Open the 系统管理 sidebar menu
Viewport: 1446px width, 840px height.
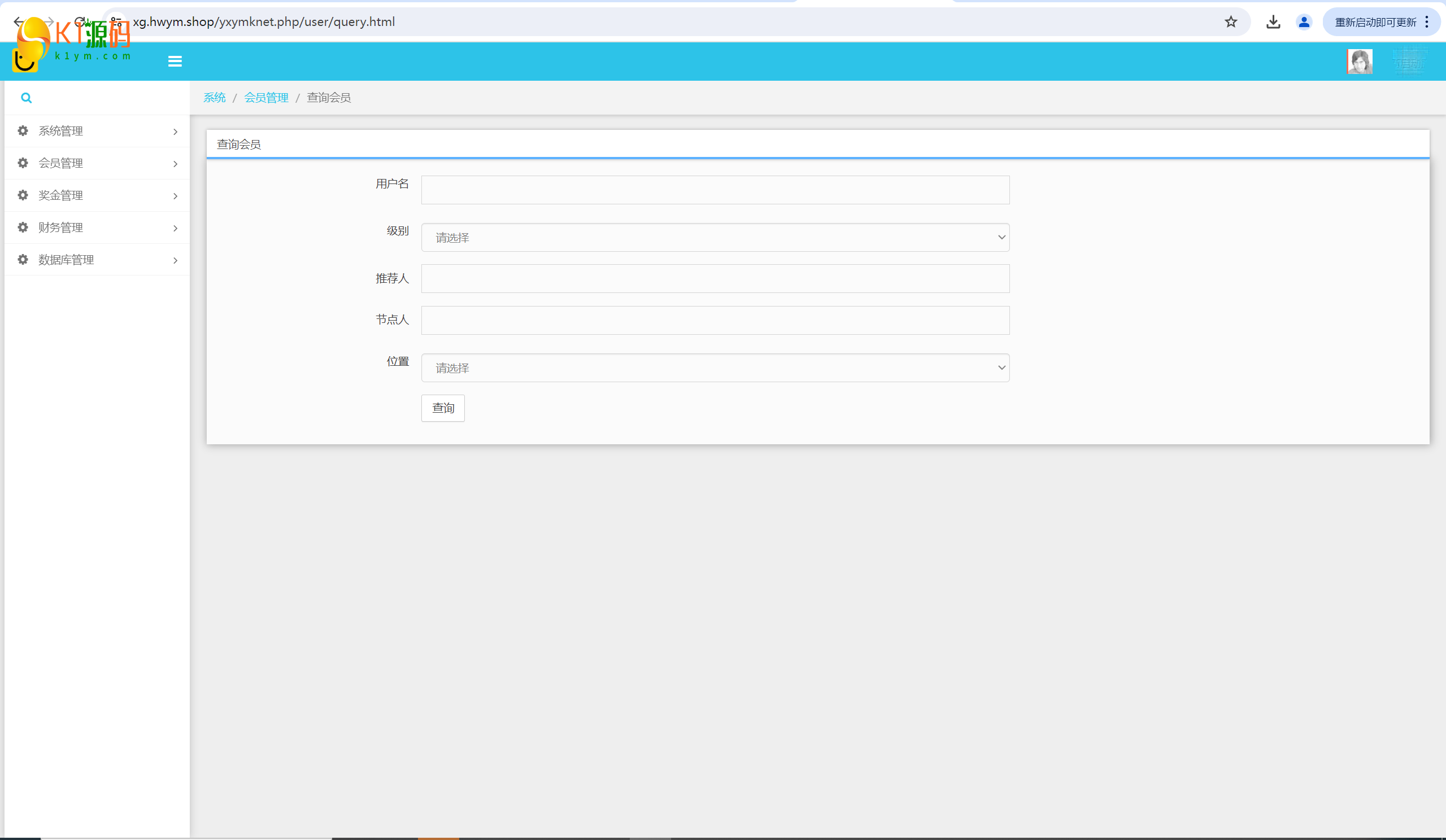(97, 132)
